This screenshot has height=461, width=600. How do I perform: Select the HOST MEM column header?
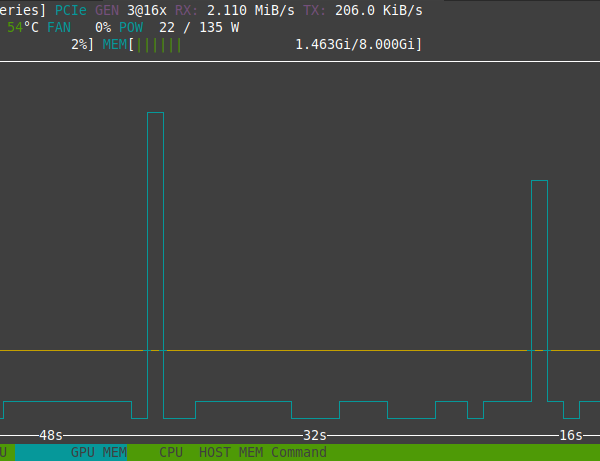point(231,452)
